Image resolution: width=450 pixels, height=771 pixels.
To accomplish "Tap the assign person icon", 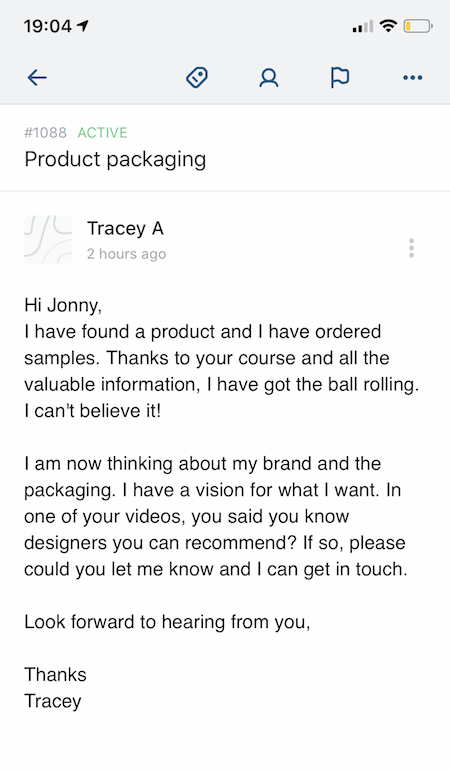I will click(269, 78).
